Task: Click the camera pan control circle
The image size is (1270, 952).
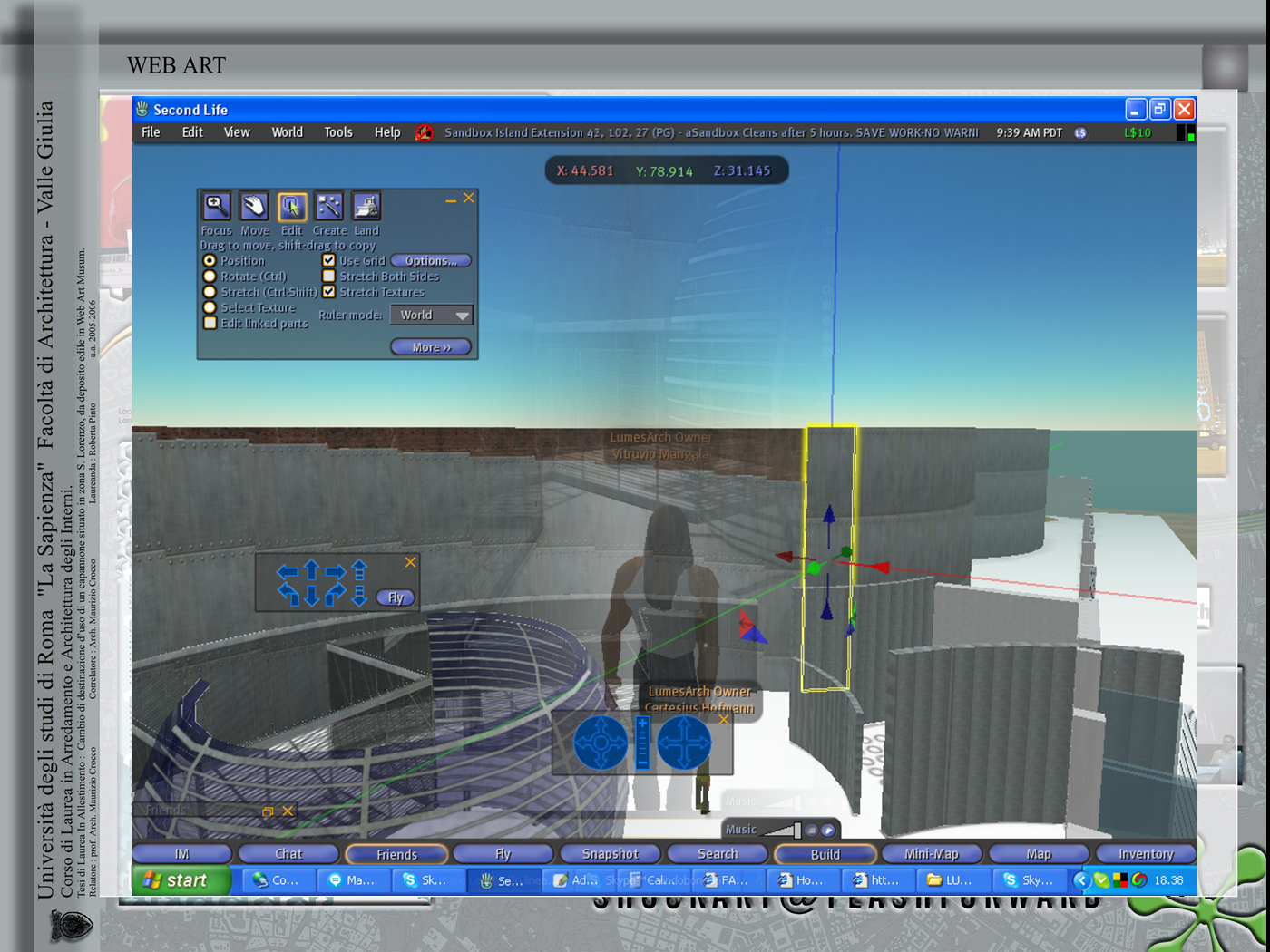Action: point(684,743)
